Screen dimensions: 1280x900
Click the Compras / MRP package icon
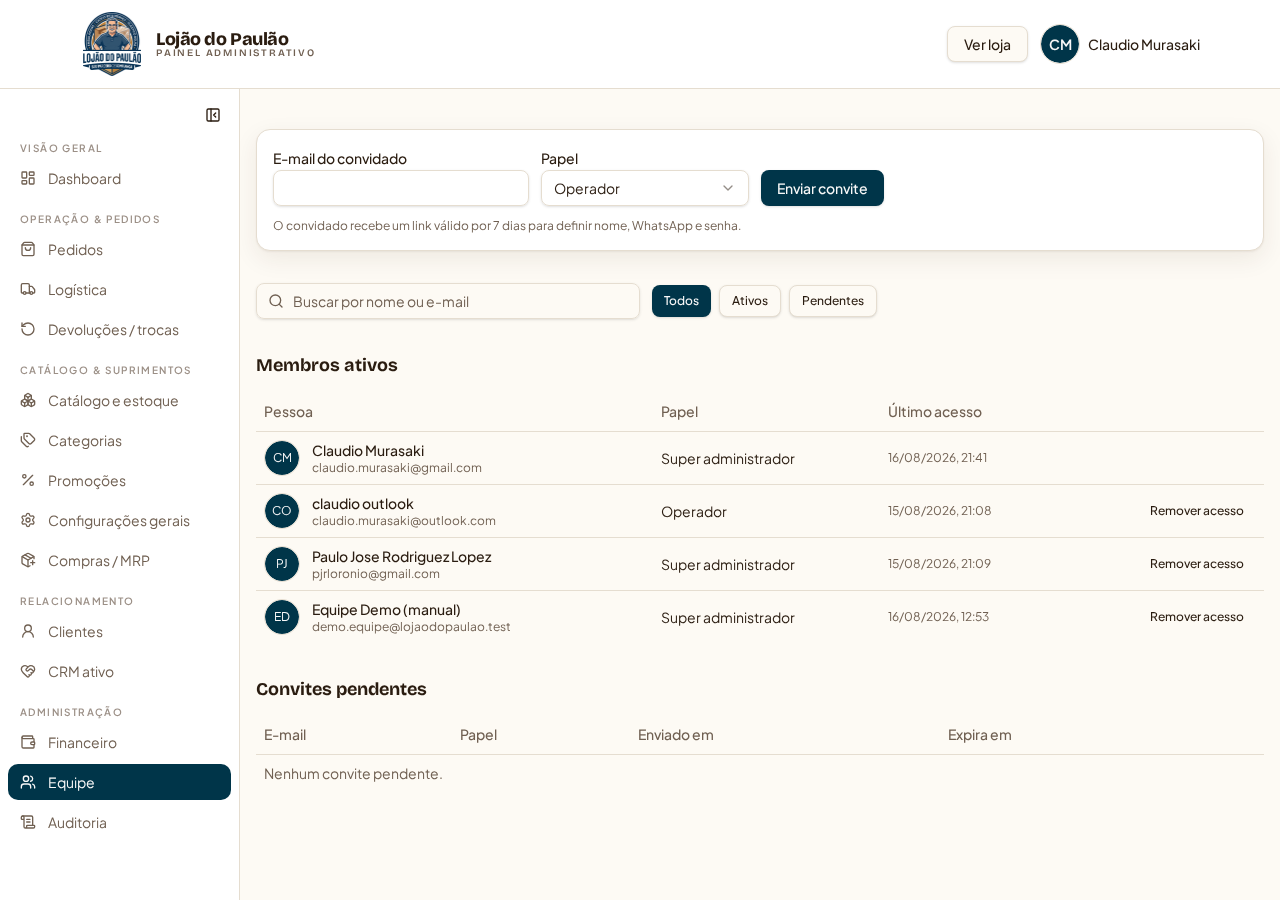click(x=28, y=560)
